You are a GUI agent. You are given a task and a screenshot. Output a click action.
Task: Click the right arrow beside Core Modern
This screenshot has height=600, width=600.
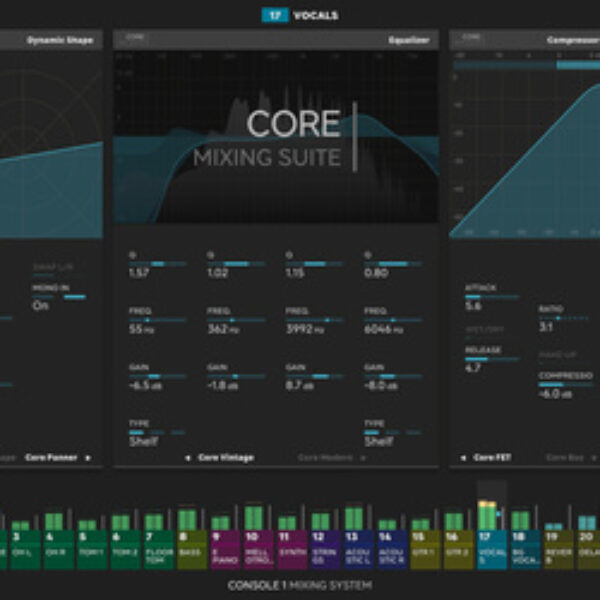(x=363, y=458)
